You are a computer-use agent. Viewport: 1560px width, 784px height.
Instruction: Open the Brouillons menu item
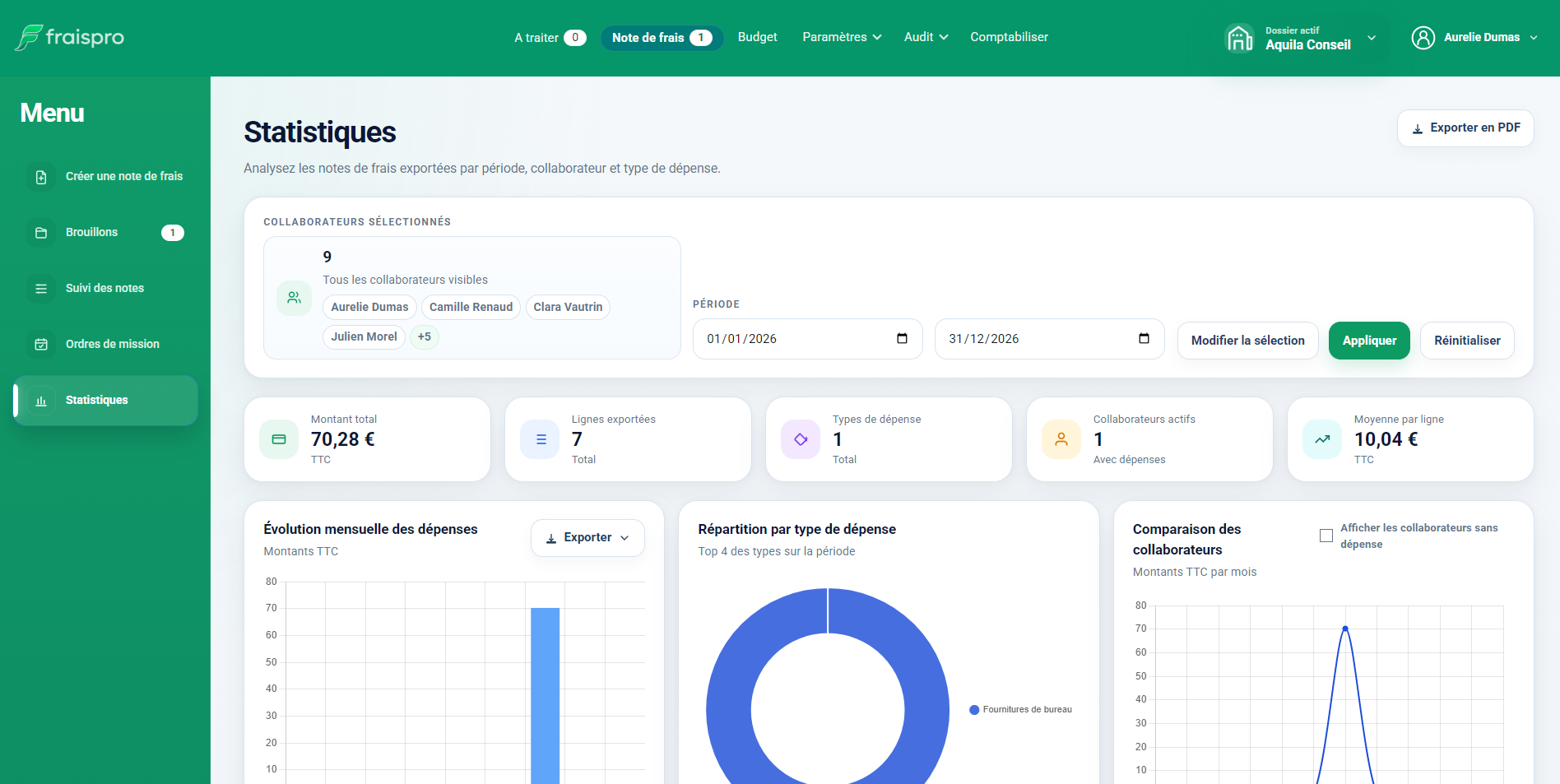[x=105, y=233]
